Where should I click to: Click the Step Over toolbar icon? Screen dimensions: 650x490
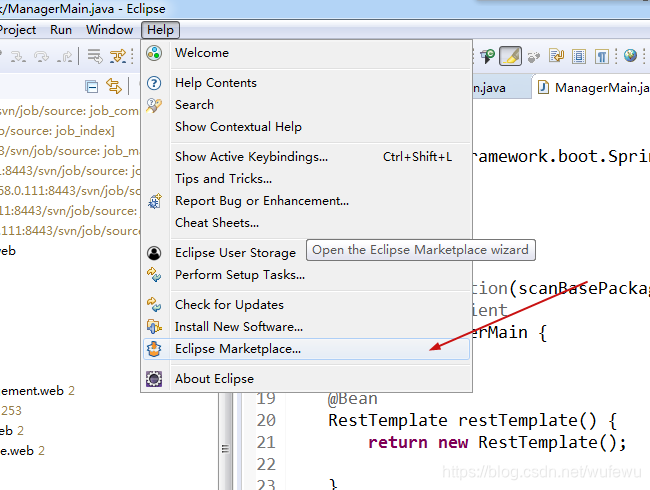click(x=41, y=56)
